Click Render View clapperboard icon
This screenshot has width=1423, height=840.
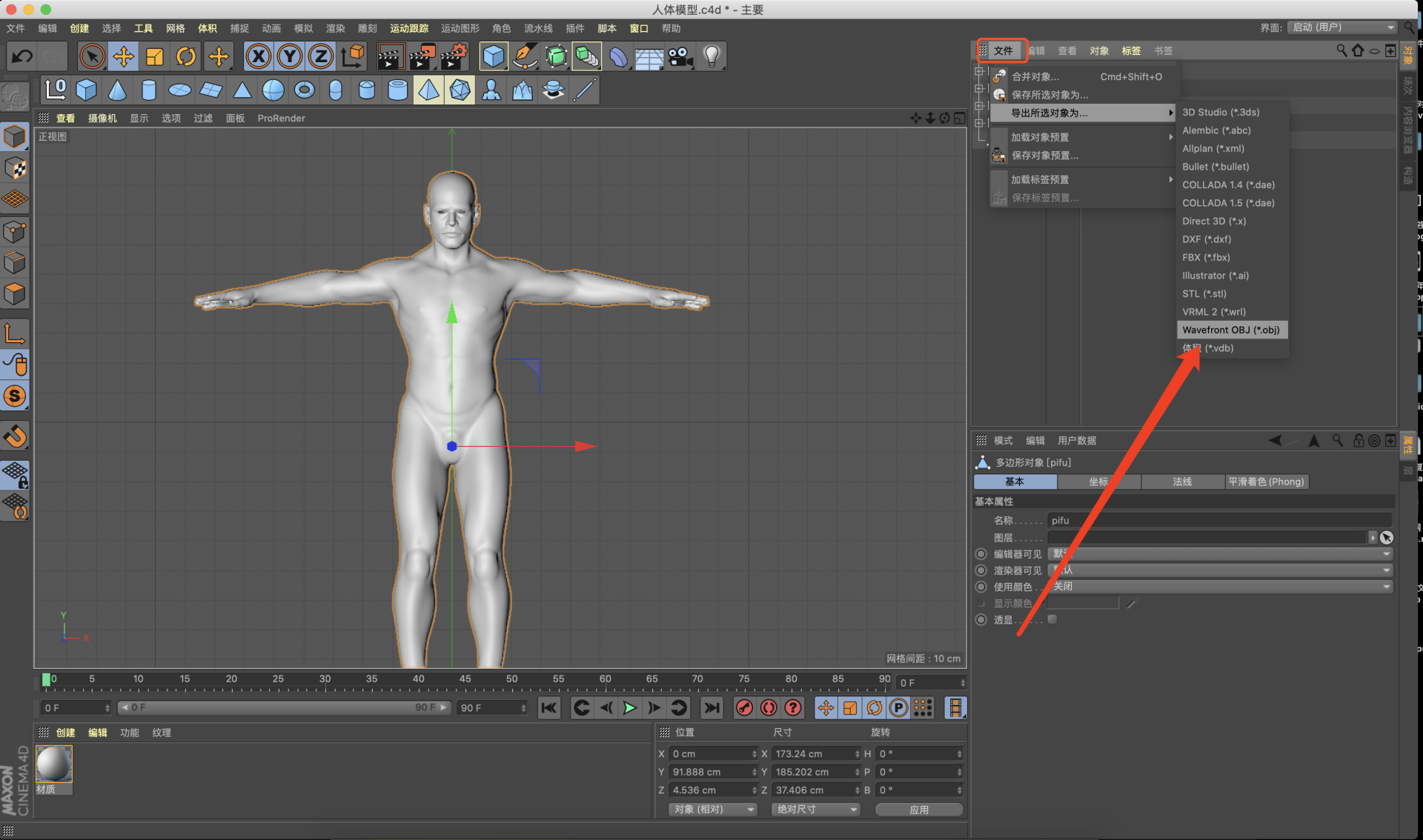coord(390,56)
